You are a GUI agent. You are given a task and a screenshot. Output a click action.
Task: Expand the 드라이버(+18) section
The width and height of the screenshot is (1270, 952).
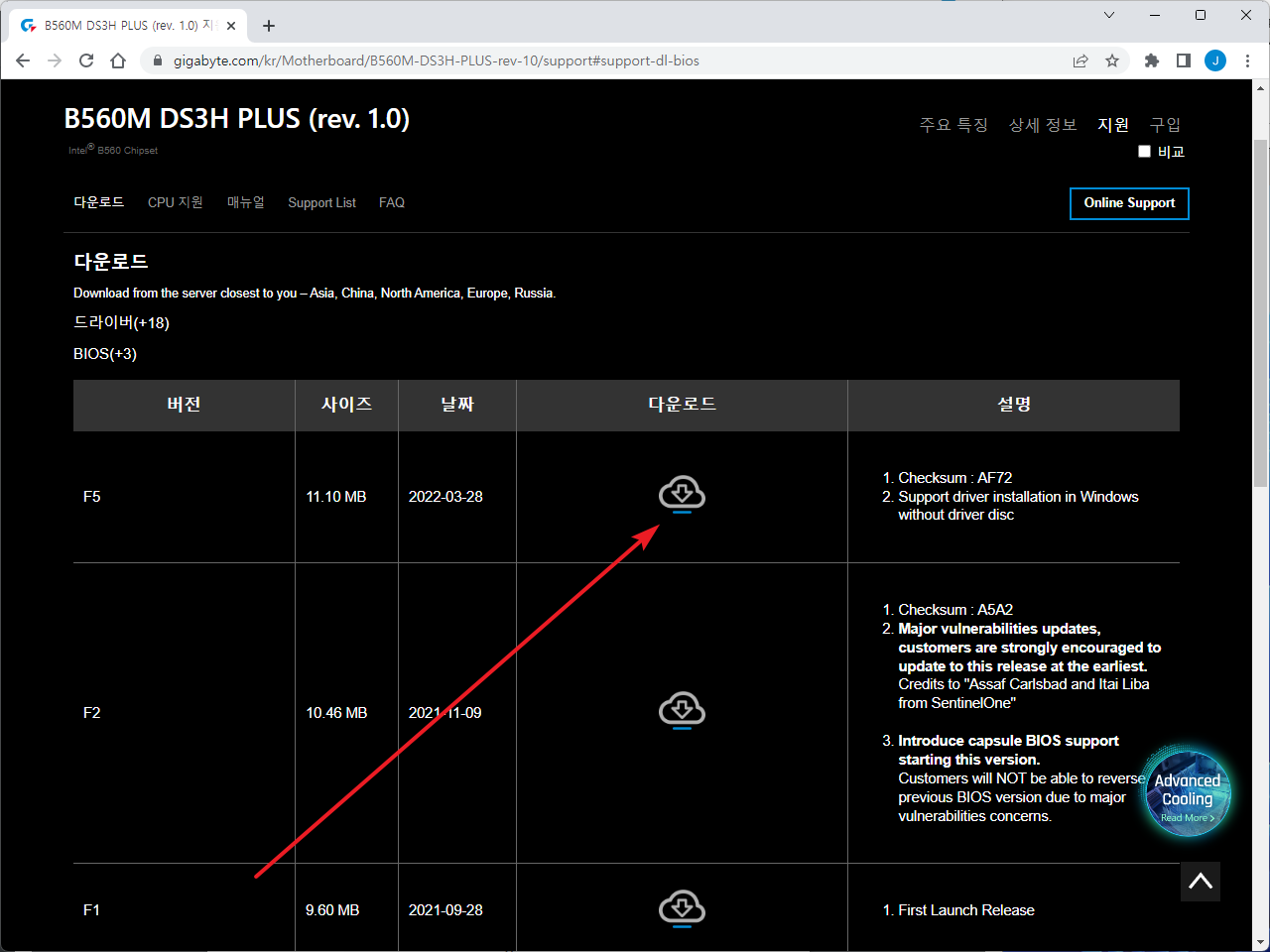pyautogui.click(x=121, y=322)
